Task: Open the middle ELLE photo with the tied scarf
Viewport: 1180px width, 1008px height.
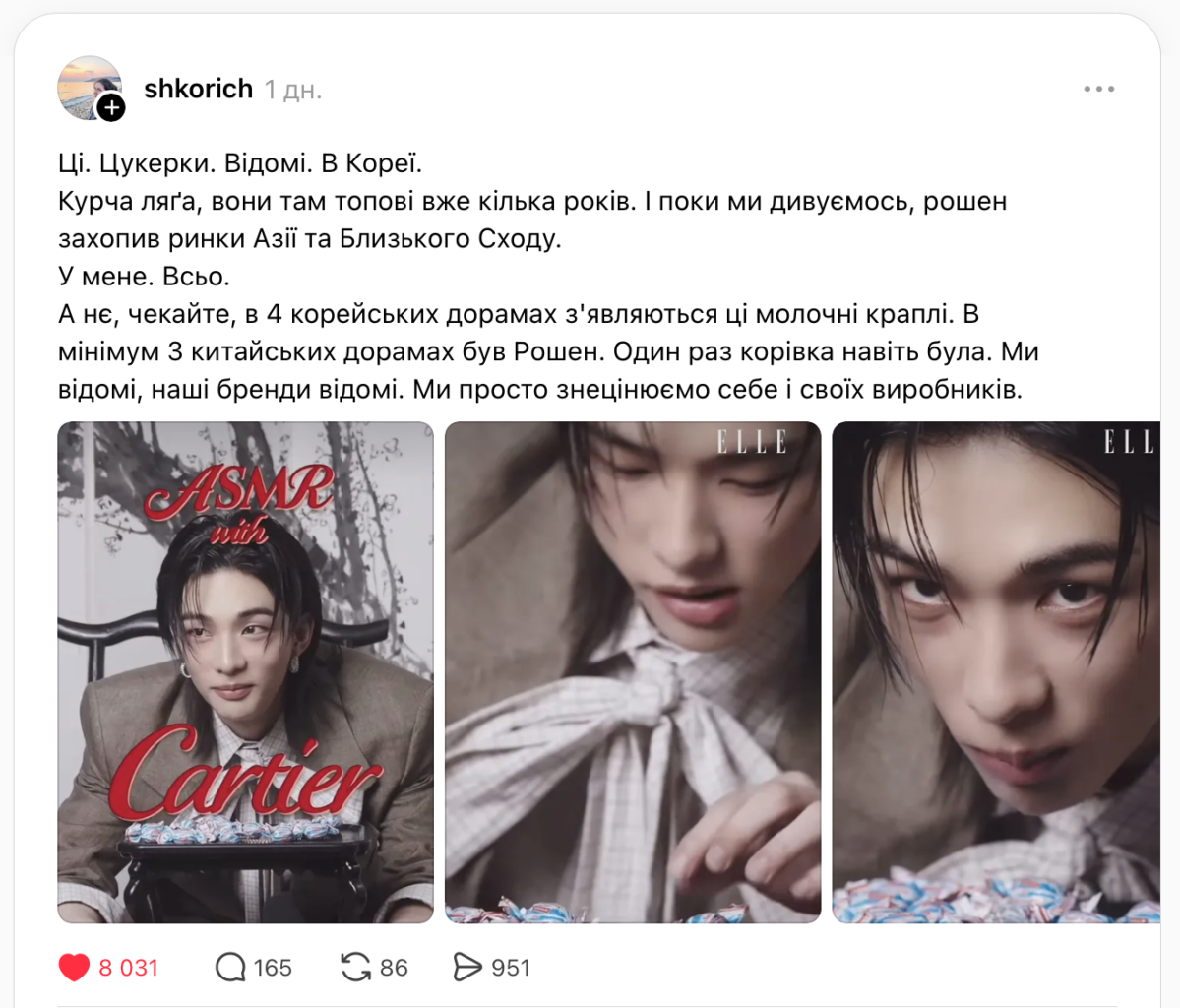Action: (633, 672)
